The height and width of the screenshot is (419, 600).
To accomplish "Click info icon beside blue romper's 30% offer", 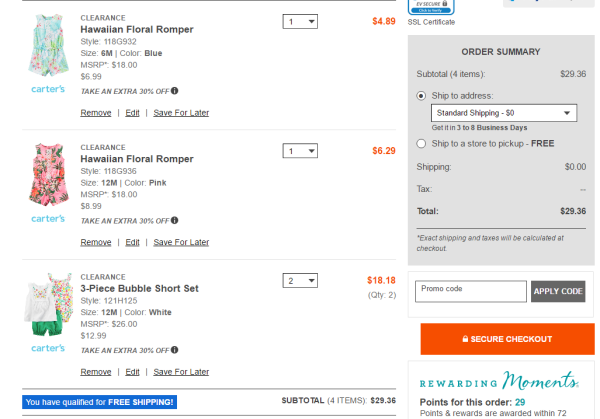I will tap(174, 91).
